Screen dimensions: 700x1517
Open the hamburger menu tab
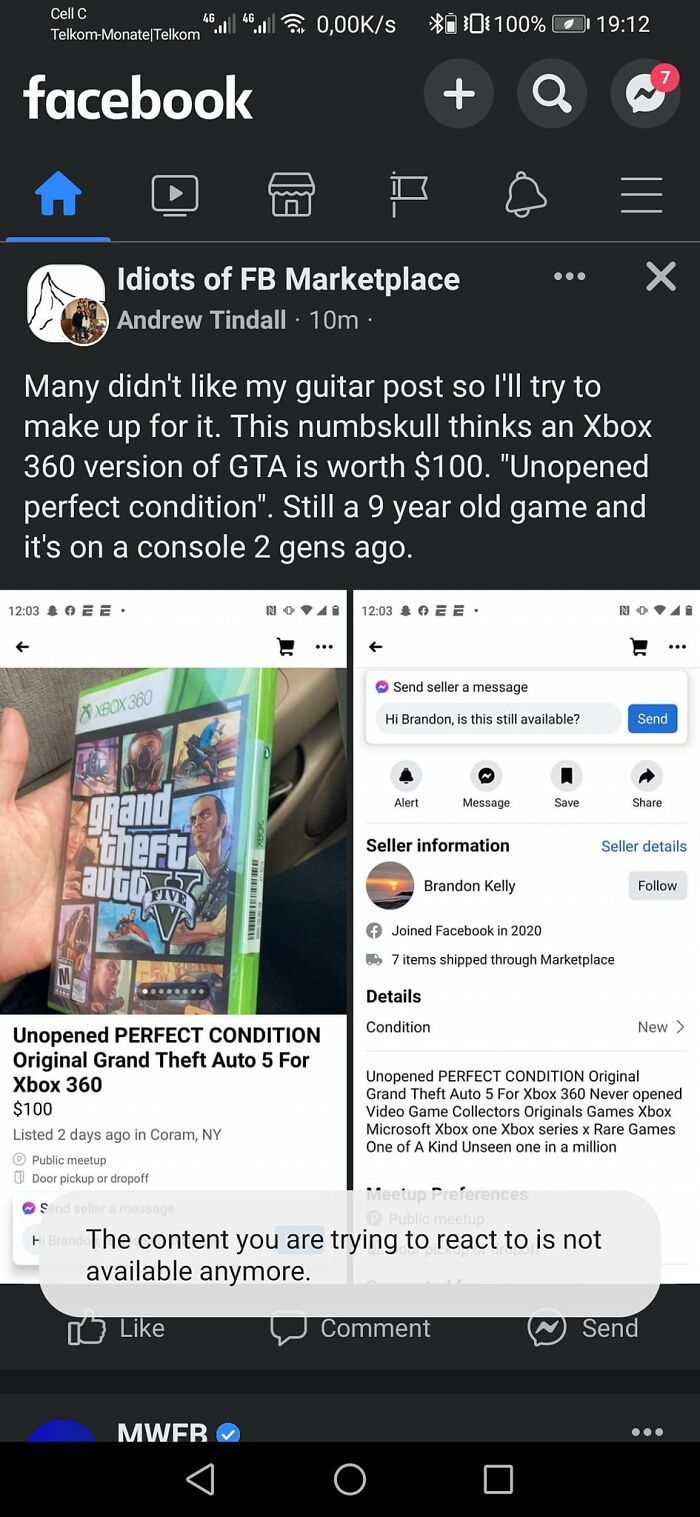(x=641, y=194)
